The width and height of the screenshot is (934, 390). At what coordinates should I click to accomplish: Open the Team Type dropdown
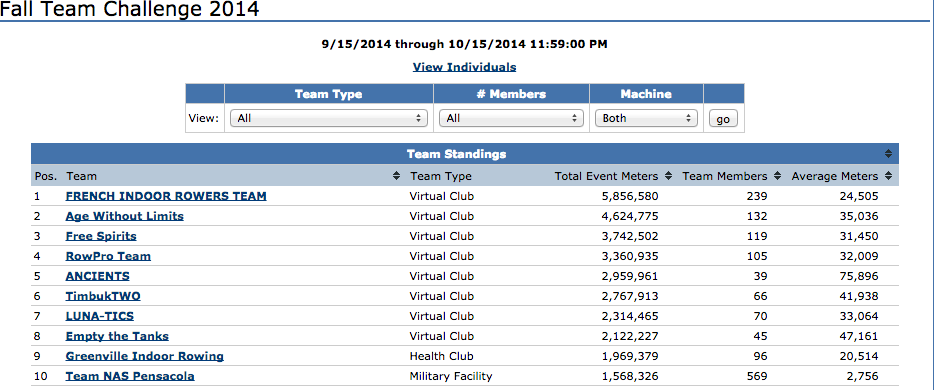click(x=329, y=118)
